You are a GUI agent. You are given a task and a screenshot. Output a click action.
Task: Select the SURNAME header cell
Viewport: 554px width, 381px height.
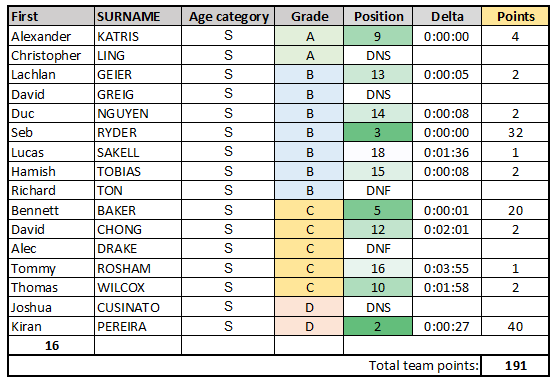(138, 16)
